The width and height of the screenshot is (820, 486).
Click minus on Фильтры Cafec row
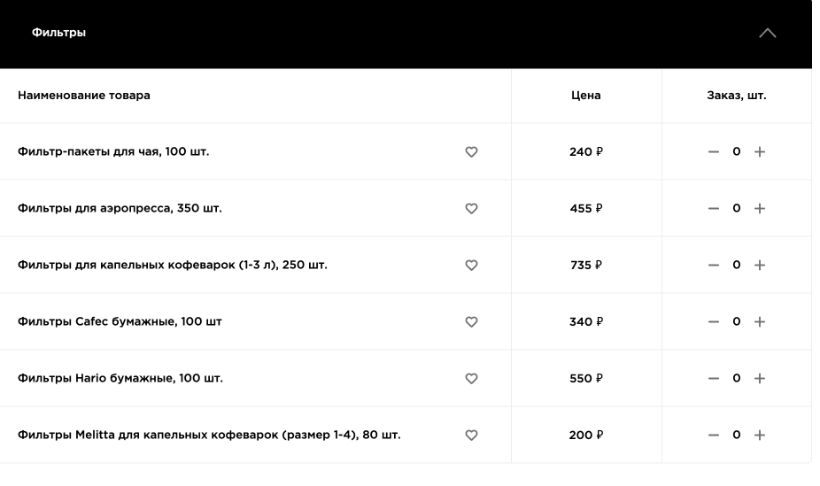tap(713, 322)
